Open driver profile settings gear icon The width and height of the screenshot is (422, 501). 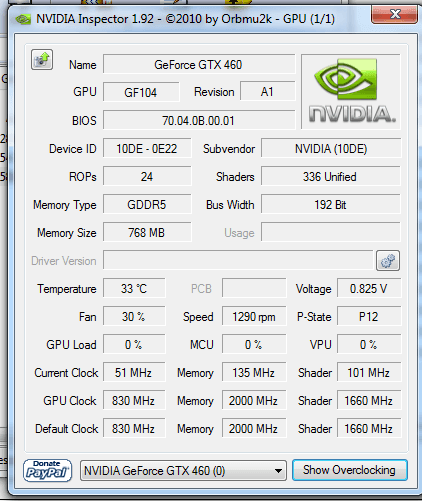tap(388, 260)
